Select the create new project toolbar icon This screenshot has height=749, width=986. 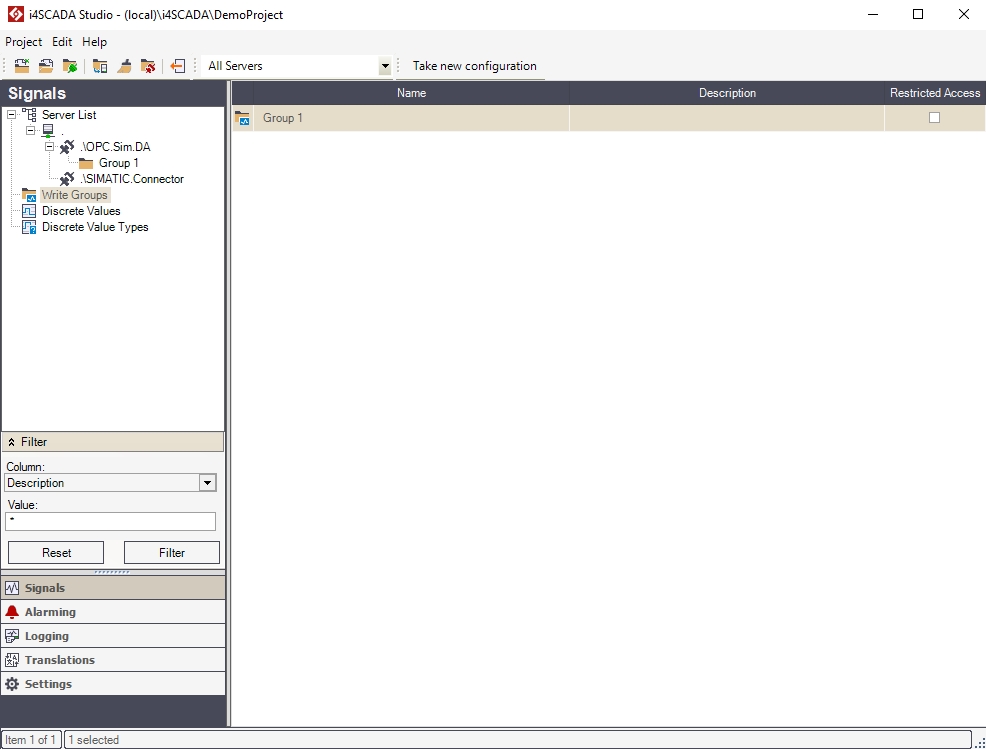pos(21,66)
